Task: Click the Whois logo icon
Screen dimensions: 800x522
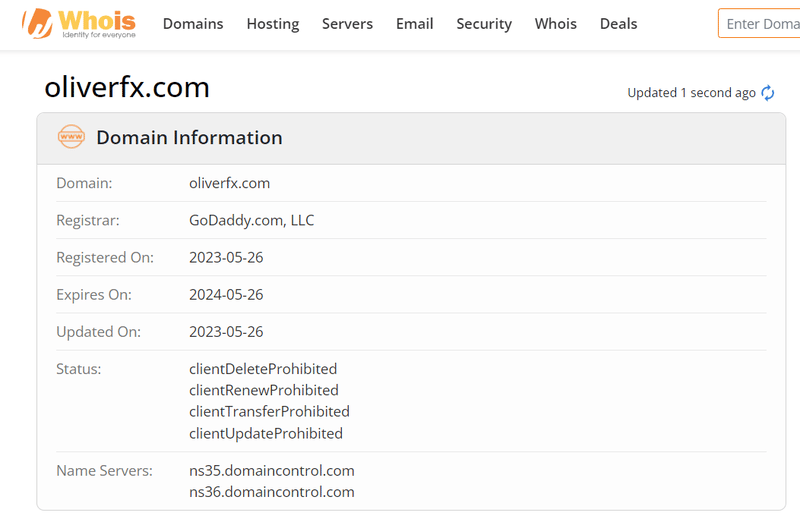Action: pos(37,23)
